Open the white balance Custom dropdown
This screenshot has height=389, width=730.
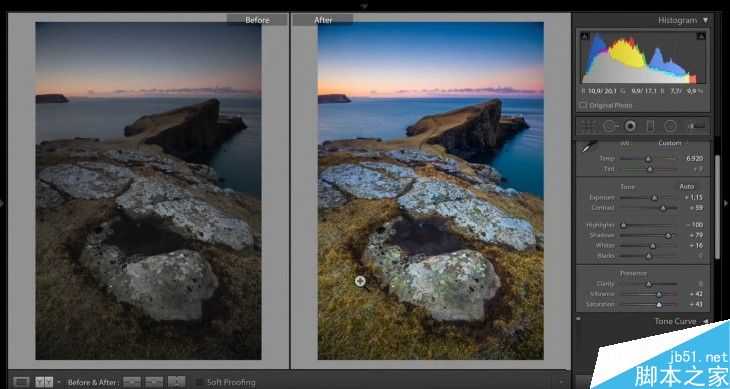[x=671, y=143]
